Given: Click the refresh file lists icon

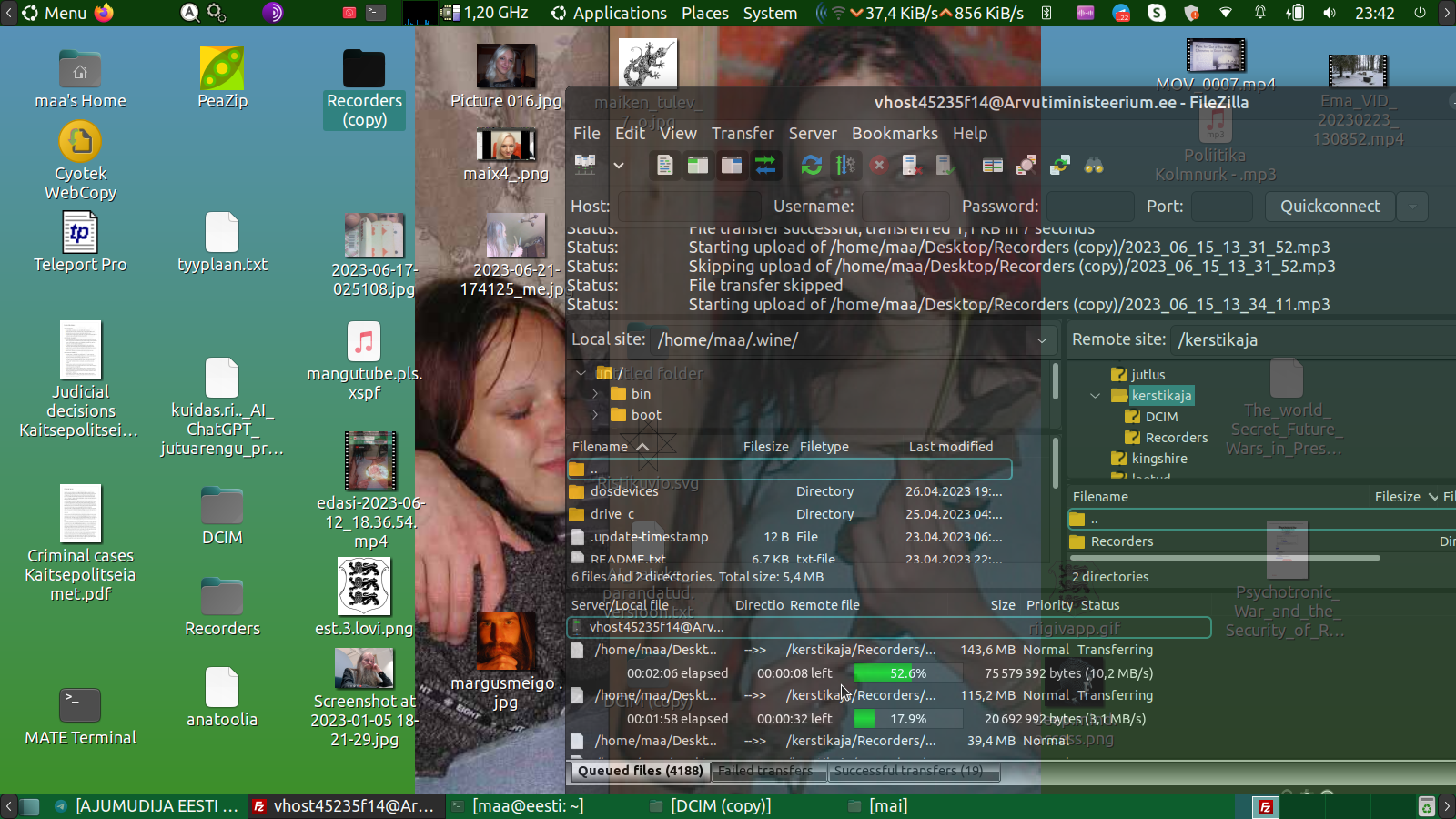Looking at the screenshot, I should click(x=811, y=165).
